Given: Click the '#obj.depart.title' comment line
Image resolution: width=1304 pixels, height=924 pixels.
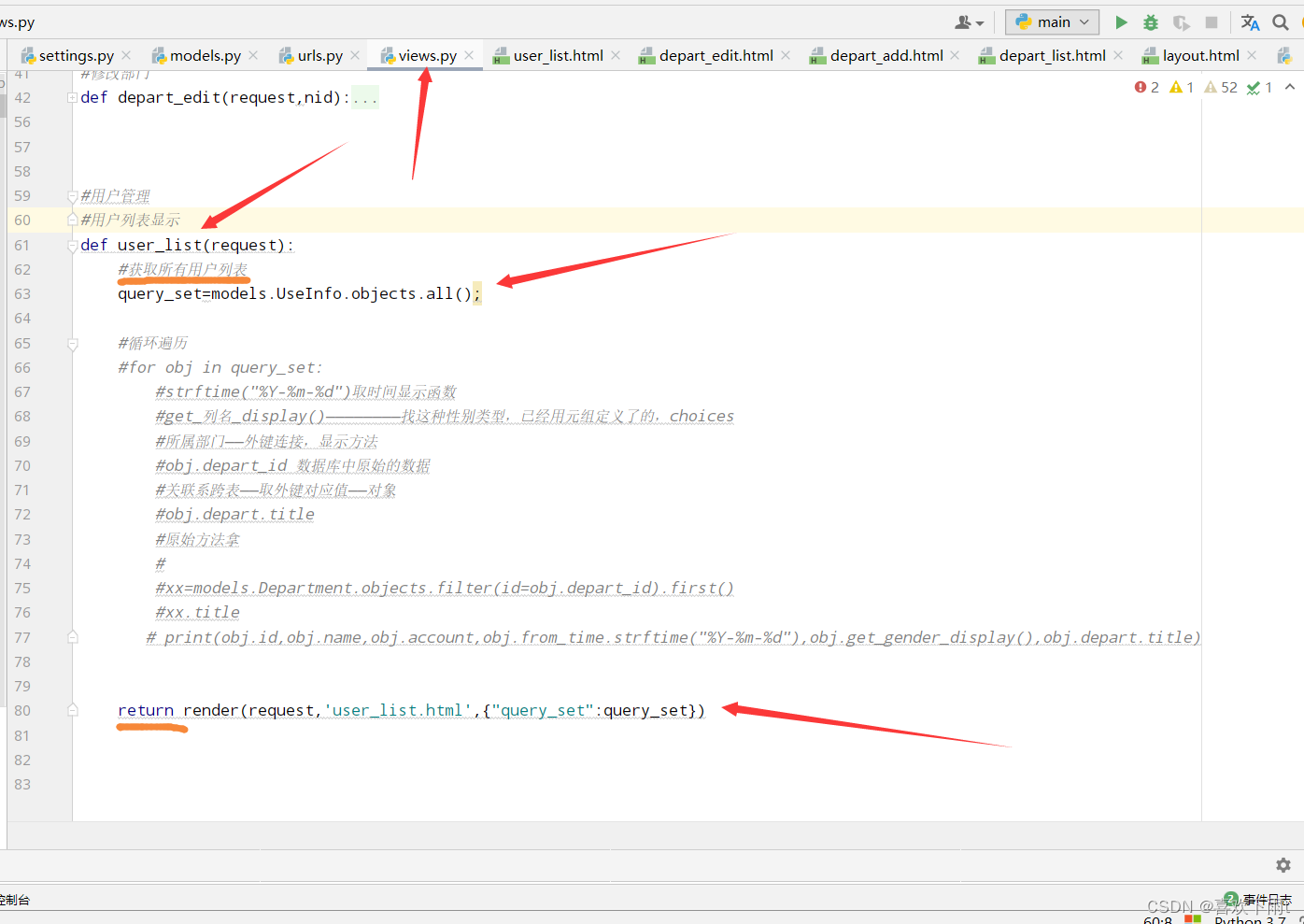Looking at the screenshot, I should (x=234, y=514).
